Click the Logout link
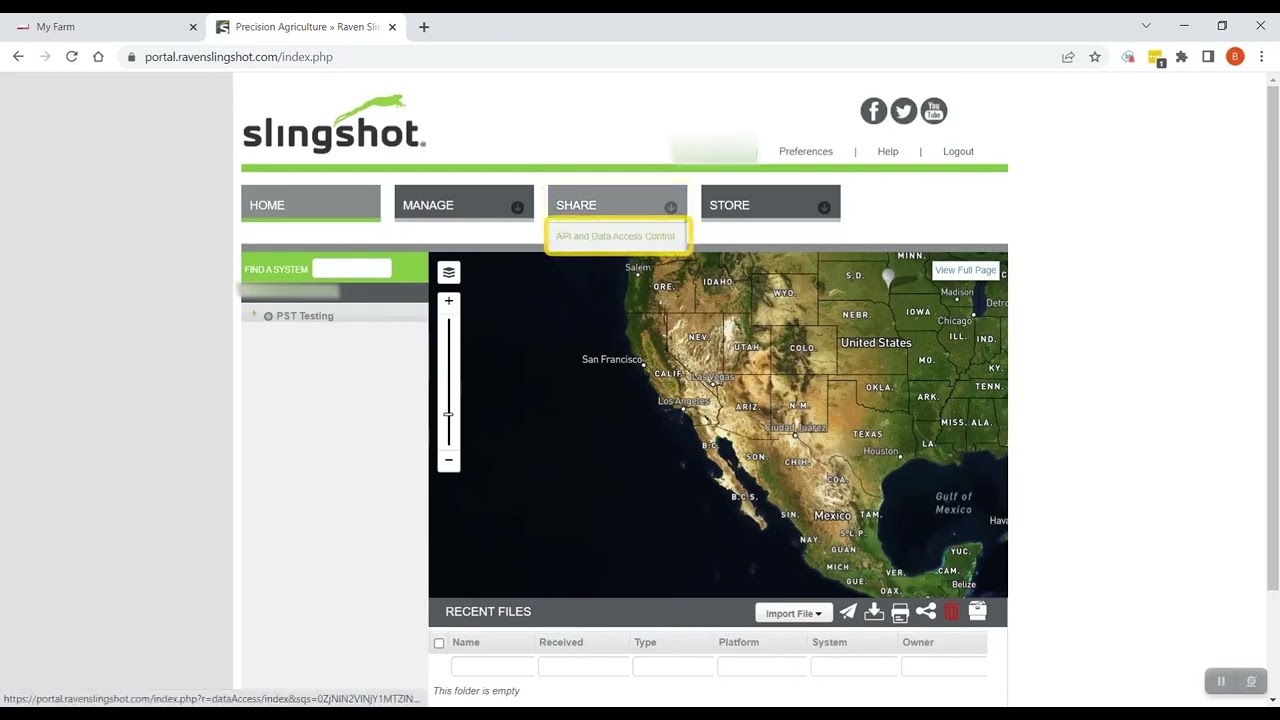The width and height of the screenshot is (1280, 720). click(x=958, y=152)
